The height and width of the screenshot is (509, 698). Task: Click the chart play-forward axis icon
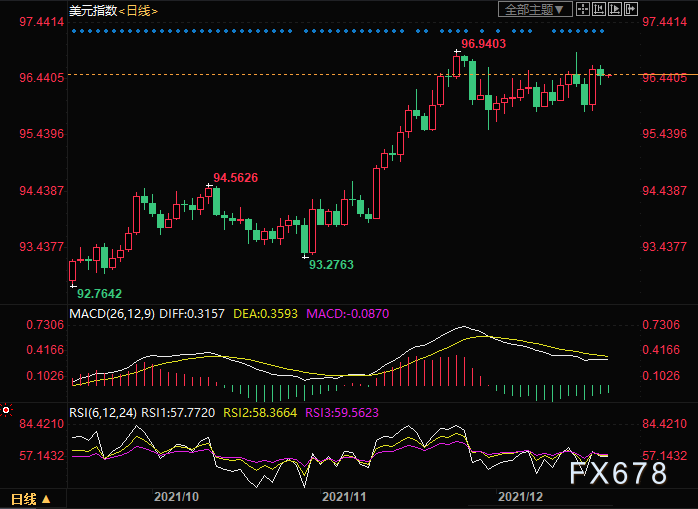(615, 9)
